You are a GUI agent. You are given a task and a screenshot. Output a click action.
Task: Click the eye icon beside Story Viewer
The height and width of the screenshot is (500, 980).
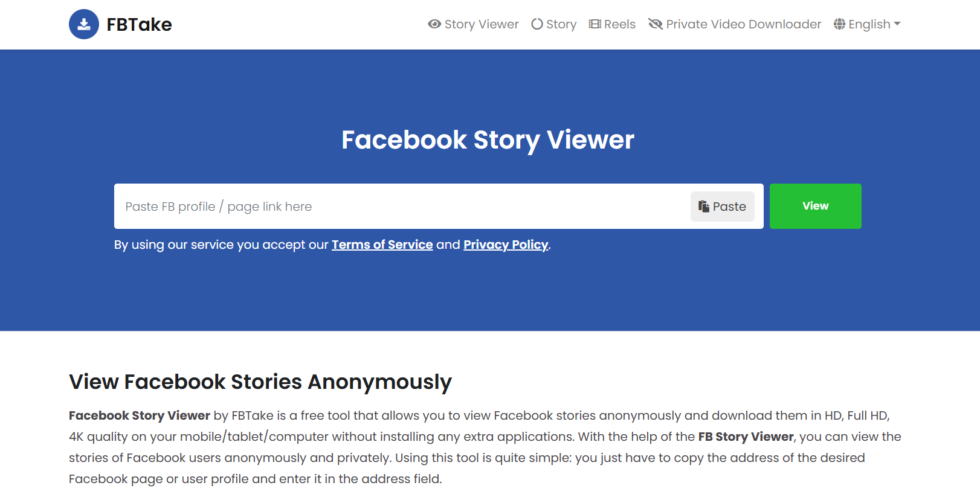(x=434, y=24)
